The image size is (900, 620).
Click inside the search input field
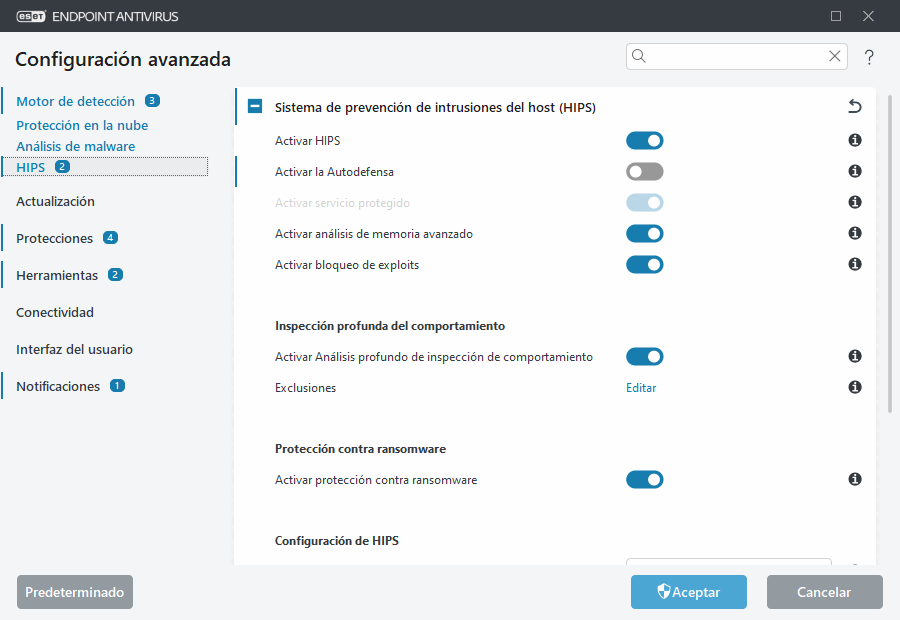pos(736,56)
